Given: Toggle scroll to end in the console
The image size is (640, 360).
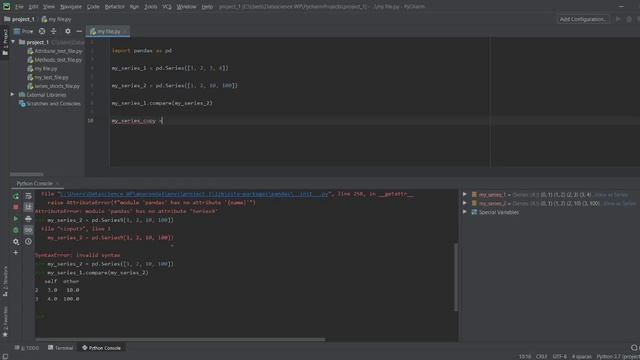Looking at the screenshot, I should coord(28,207).
